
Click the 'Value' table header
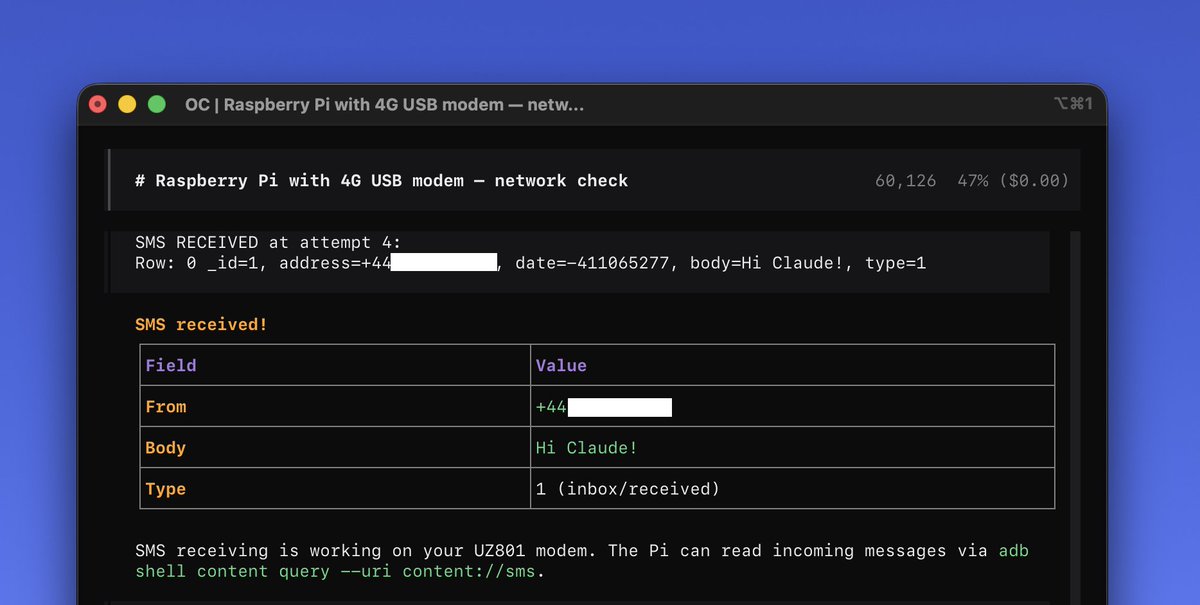tap(561, 366)
